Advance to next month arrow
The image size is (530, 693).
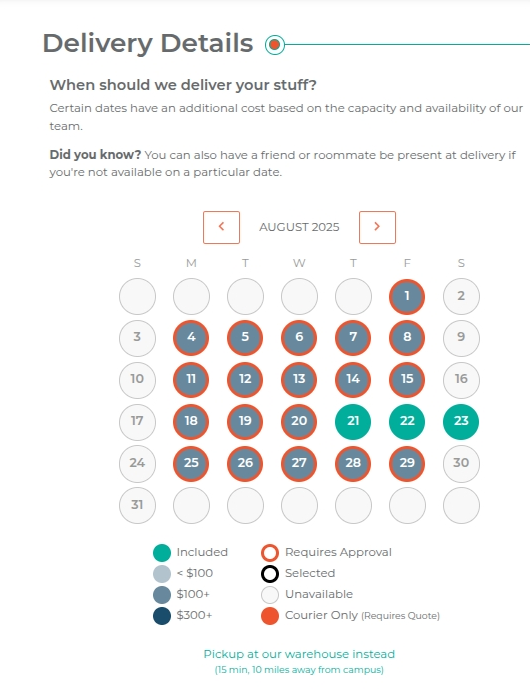(x=377, y=227)
